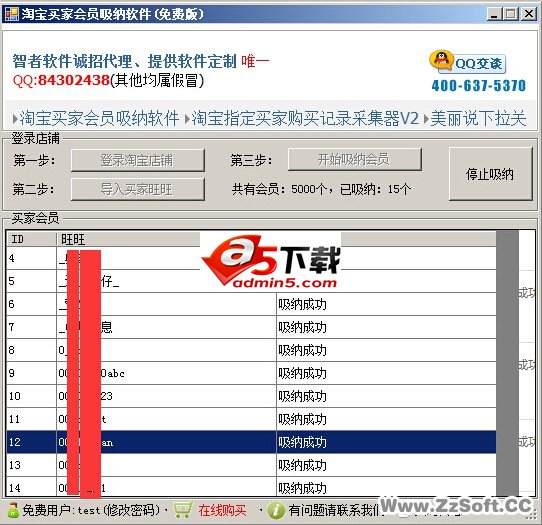This screenshot has height=525, width=542.
Task: Click 吸纳成功 status in row 10
Action: [302, 396]
